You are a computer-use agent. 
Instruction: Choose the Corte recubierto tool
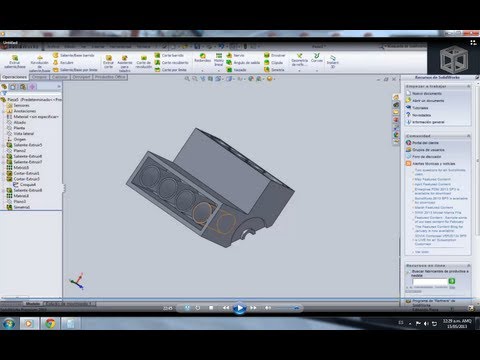[x=171, y=62]
